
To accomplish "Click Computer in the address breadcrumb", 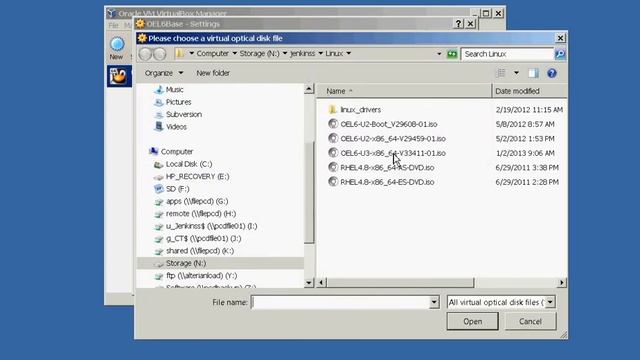I will [x=213, y=53].
